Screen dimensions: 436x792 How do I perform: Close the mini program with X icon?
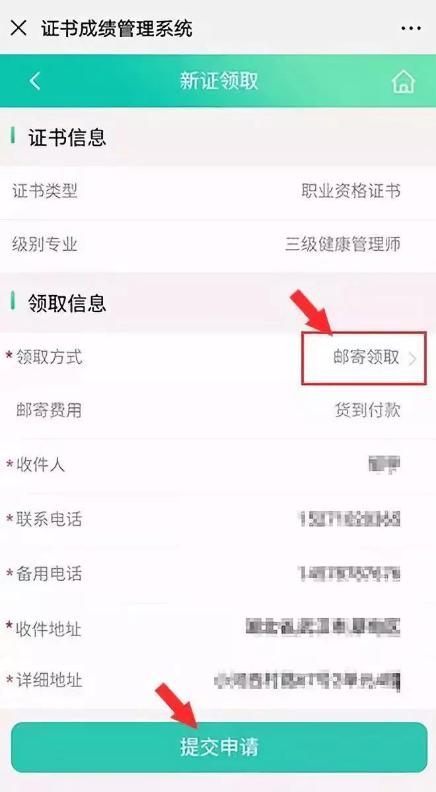point(18,28)
